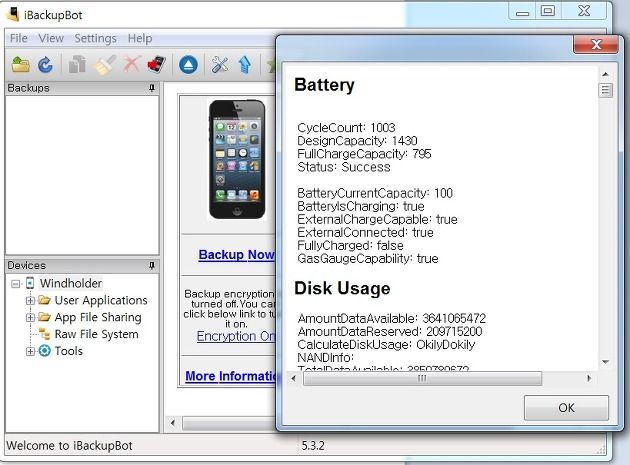This screenshot has width=630, height=465.
Task: Click the OK button in the dialog
Action: 566,408
